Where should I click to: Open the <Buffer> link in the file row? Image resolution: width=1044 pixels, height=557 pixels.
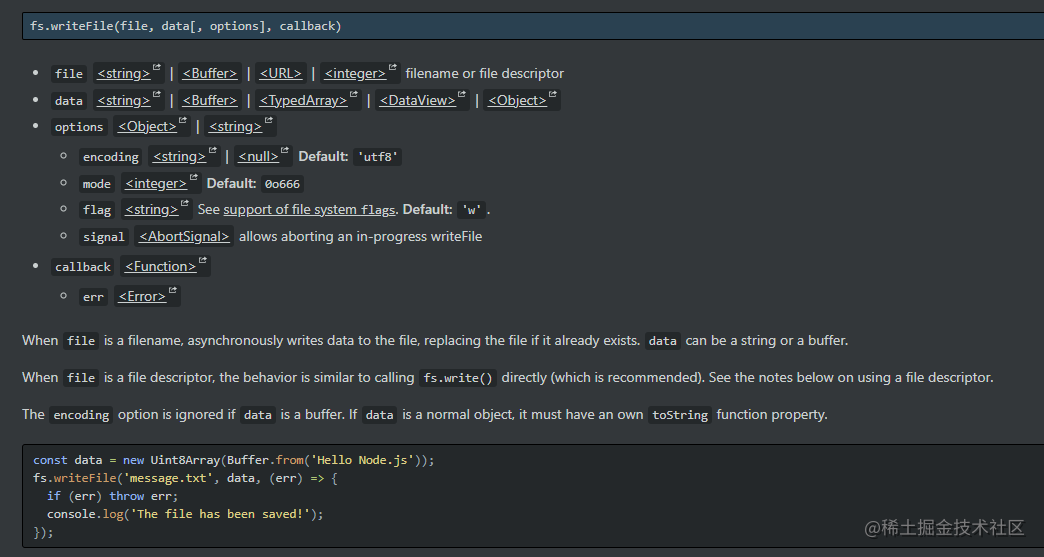point(210,73)
